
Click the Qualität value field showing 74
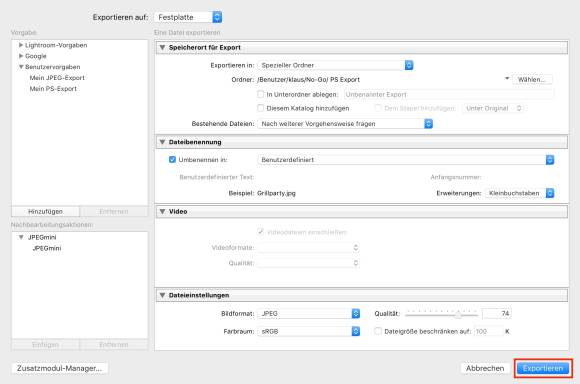point(497,313)
